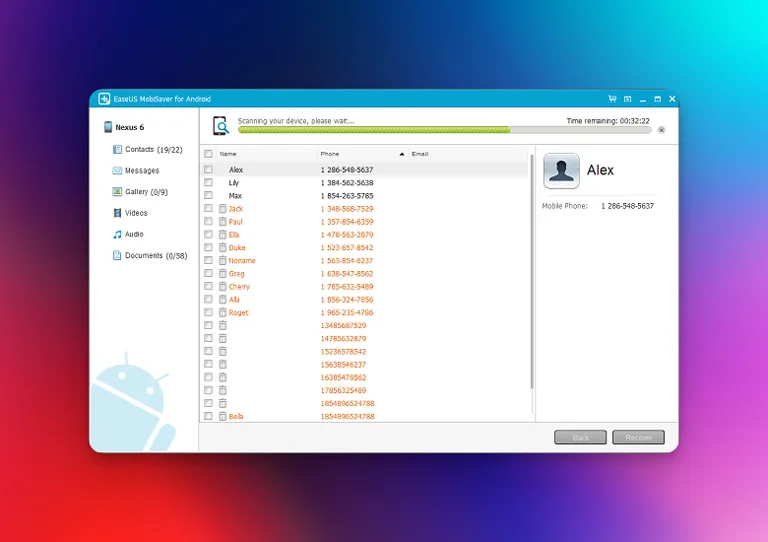Screen dimensions: 768x542
Task: Click the Nexus 6 phone icon
Action: (108, 127)
